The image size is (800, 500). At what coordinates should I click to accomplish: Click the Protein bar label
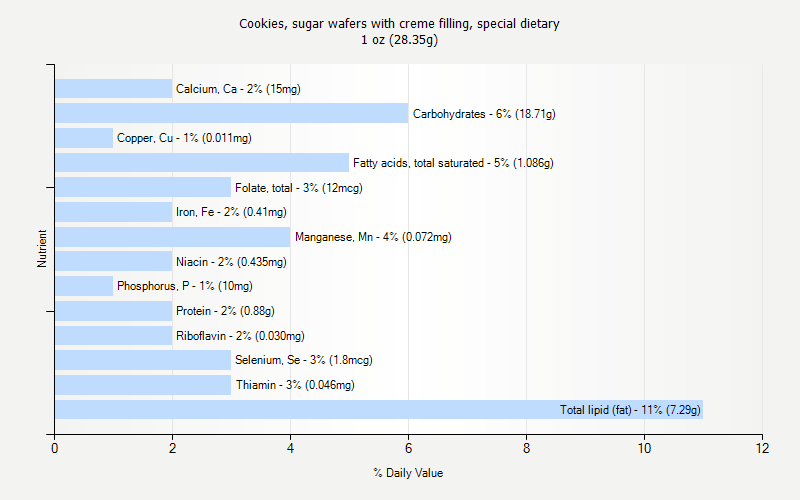click(x=225, y=311)
